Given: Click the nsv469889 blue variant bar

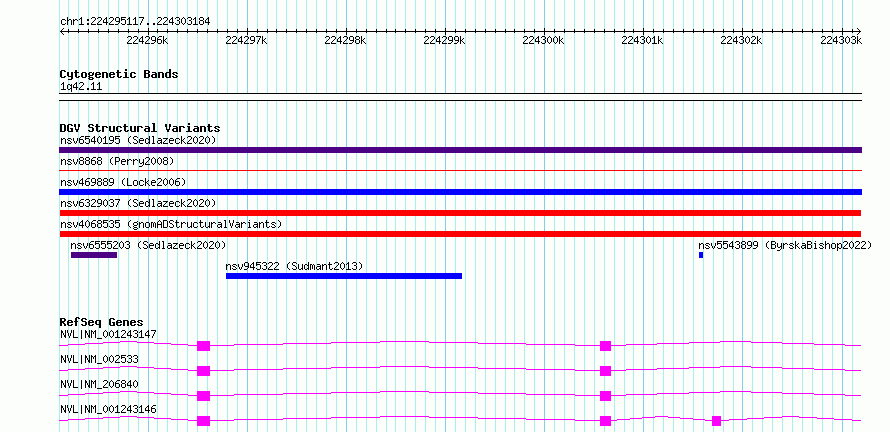Looking at the screenshot, I should pos(460,192).
